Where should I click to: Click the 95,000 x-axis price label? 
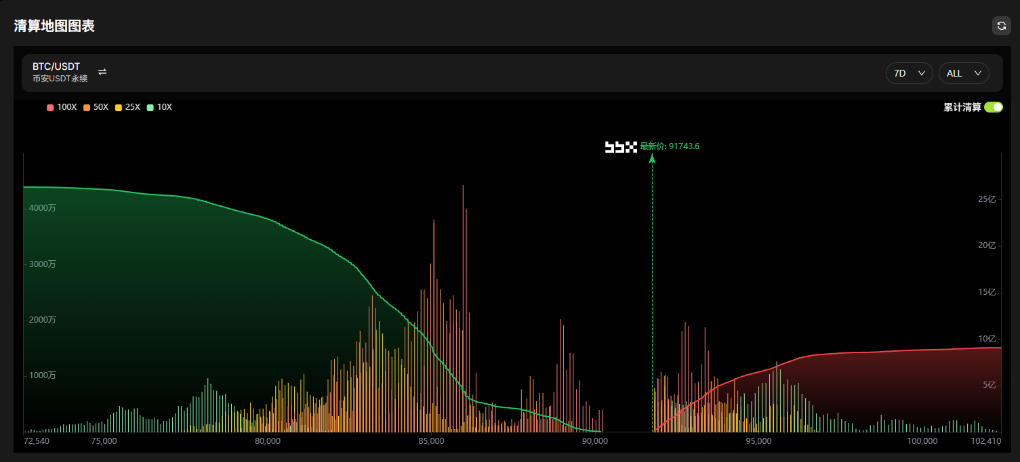coord(758,441)
